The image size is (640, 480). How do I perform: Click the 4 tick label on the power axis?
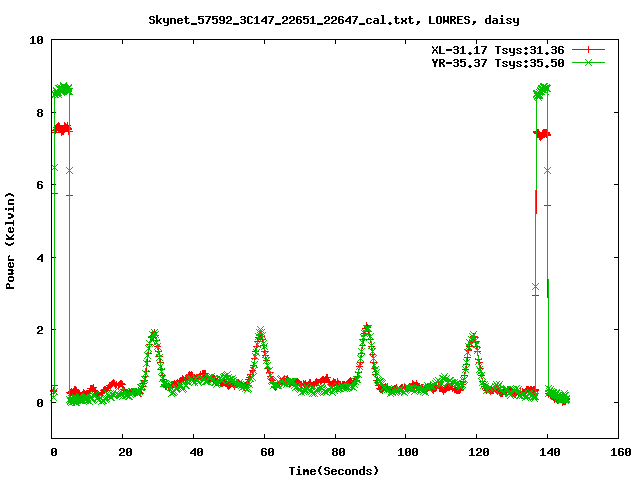tap(40, 258)
